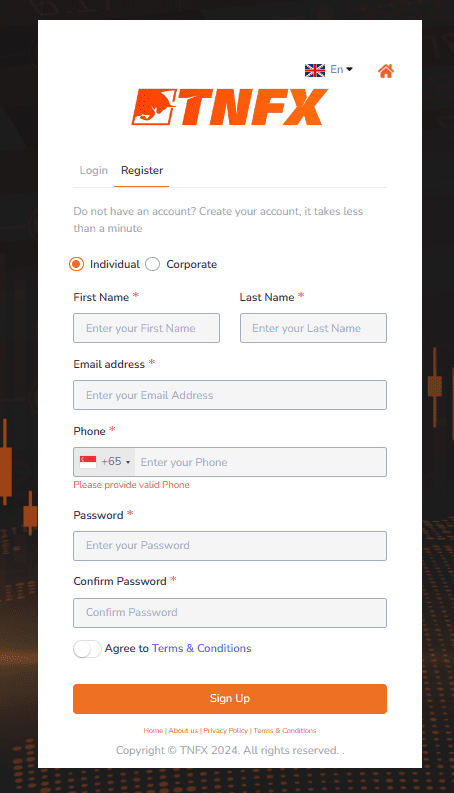454x793 pixels.
Task: Open the Terms & Conditions link beside toggle
Action: pos(202,648)
